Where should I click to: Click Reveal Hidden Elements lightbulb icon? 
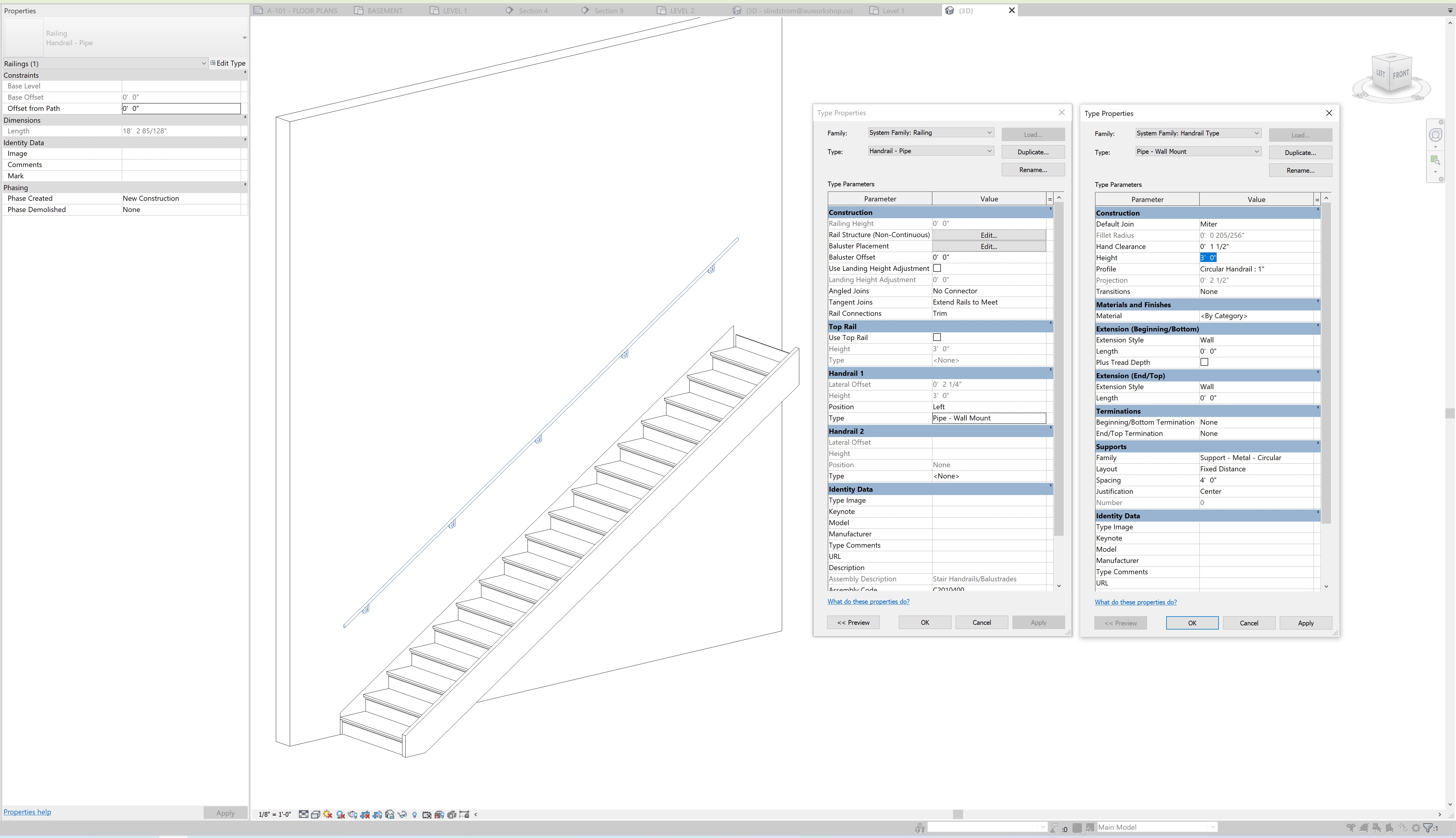pyautogui.click(x=415, y=814)
